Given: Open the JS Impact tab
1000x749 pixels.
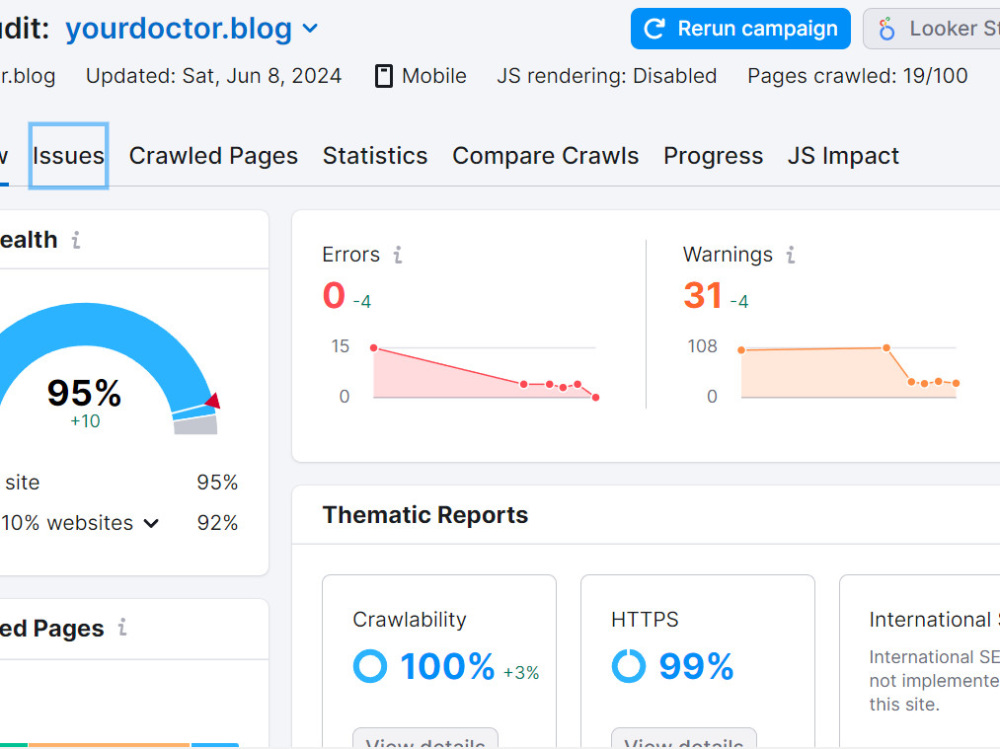Looking at the screenshot, I should tap(843, 156).
